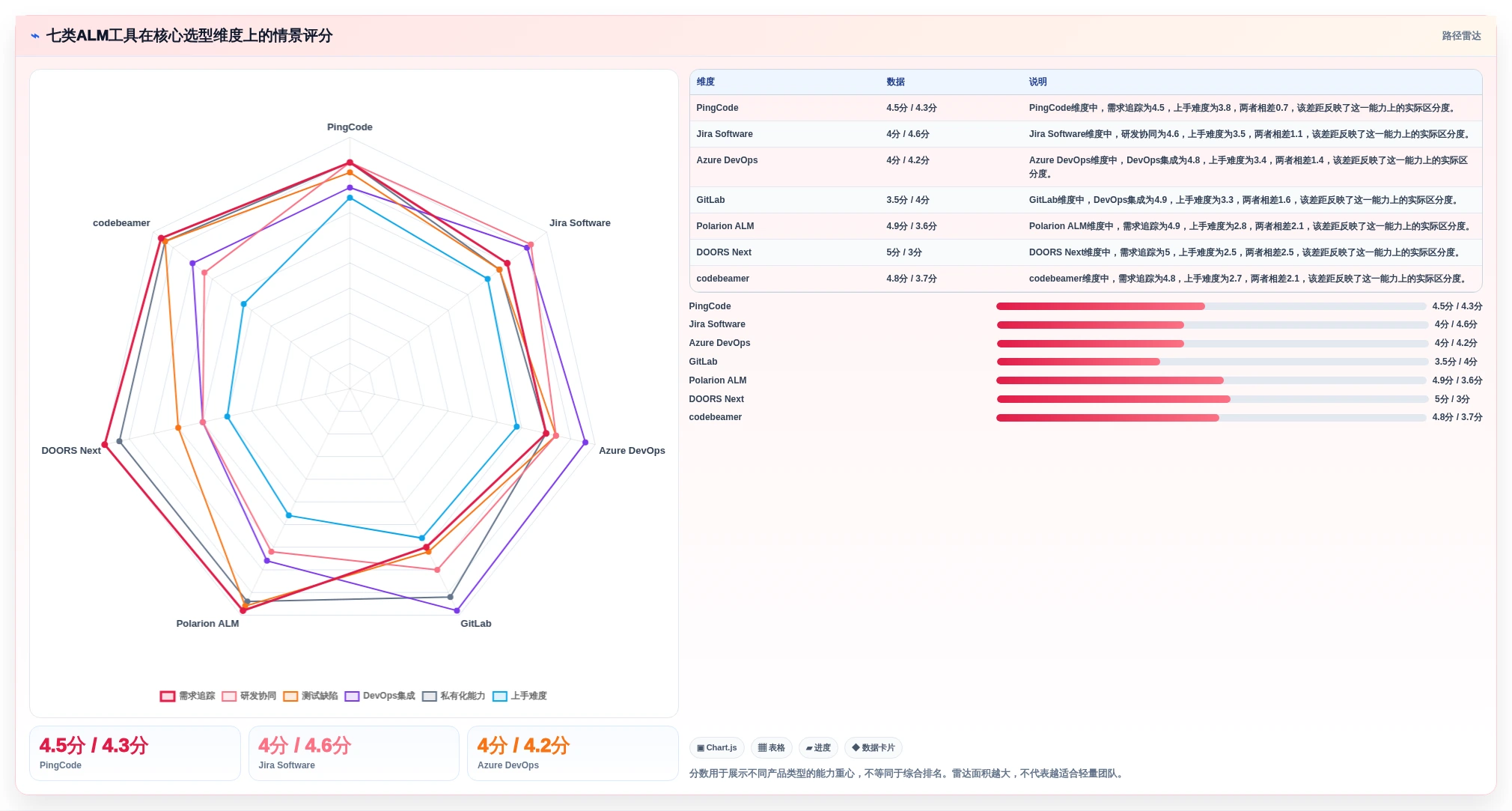Click the blue icon beside the chart title

click(35, 36)
